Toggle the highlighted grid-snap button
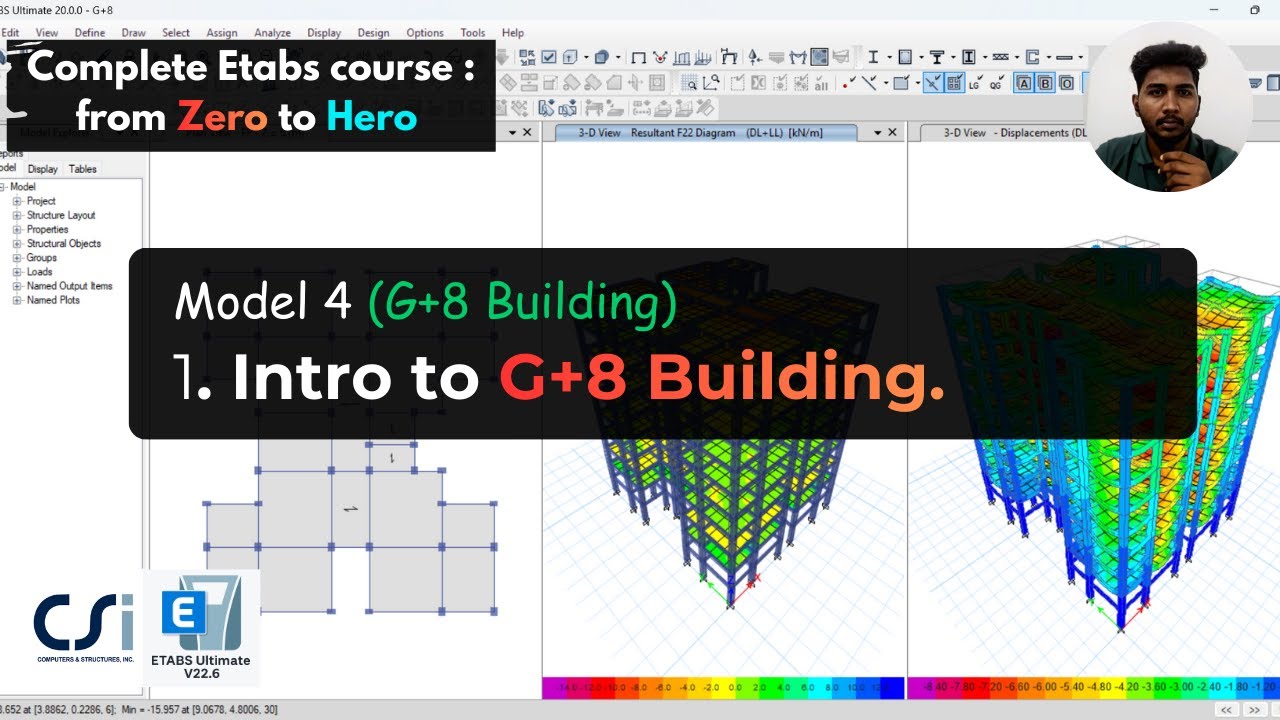This screenshot has height=720, width=1280. coord(955,83)
